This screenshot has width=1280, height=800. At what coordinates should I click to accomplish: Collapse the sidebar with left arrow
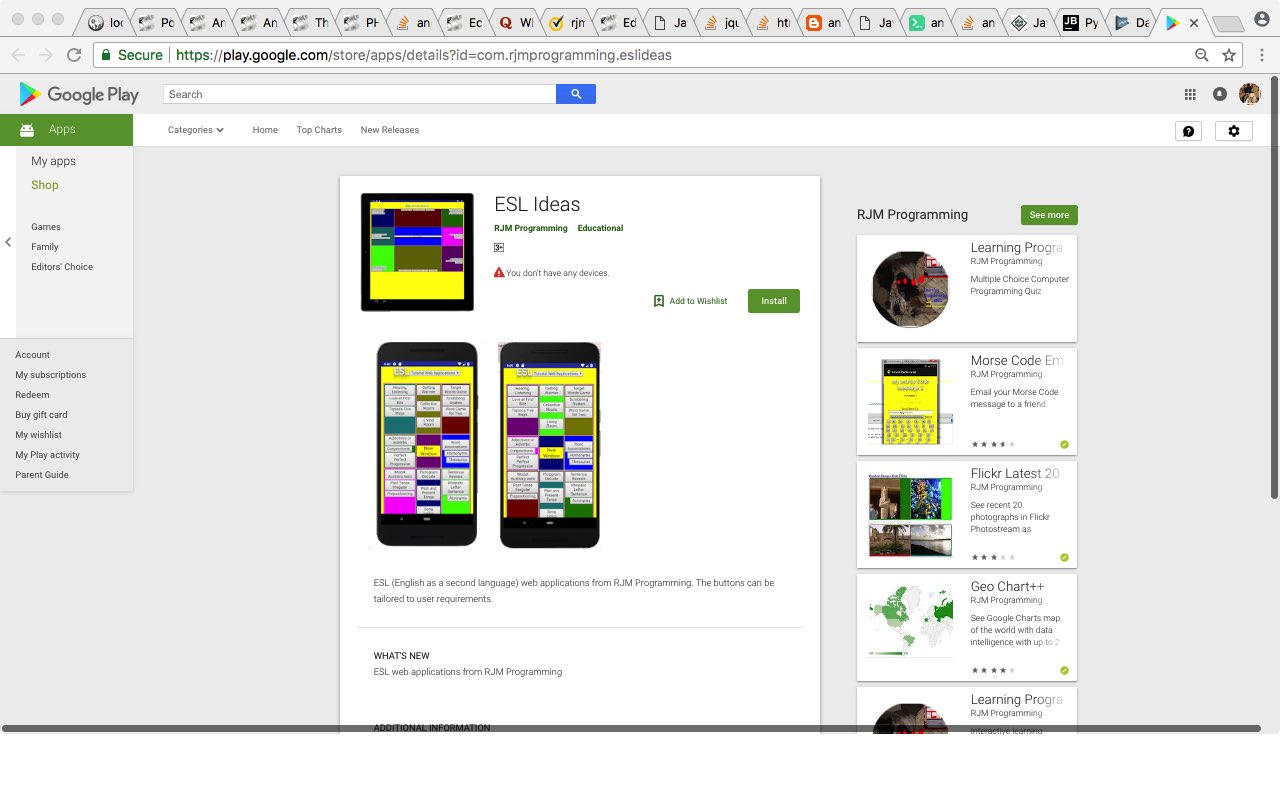tap(8, 242)
